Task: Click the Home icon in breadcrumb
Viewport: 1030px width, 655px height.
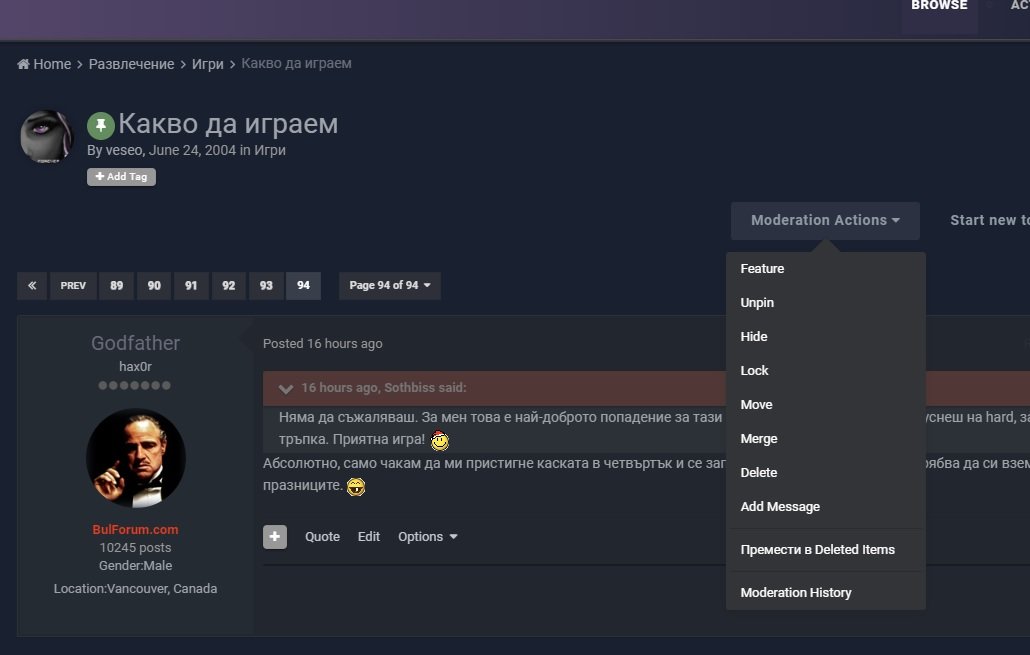Action: click(23, 64)
